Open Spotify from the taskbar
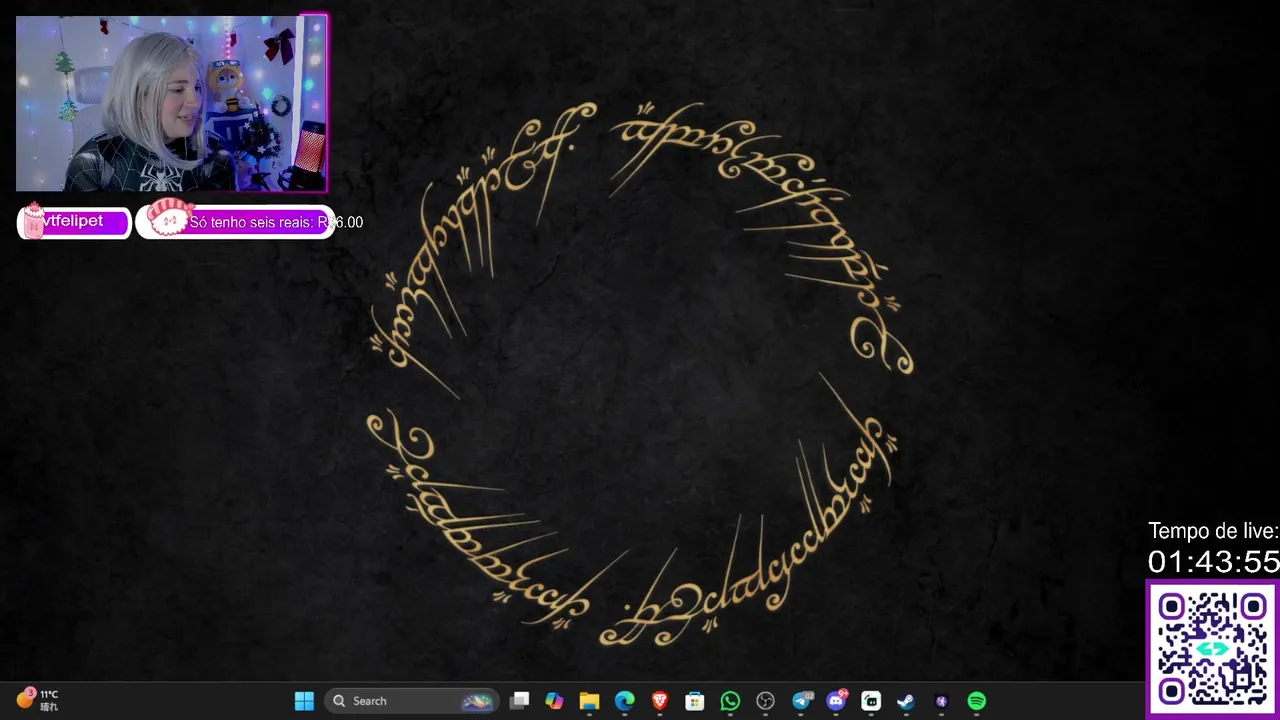 coord(977,701)
